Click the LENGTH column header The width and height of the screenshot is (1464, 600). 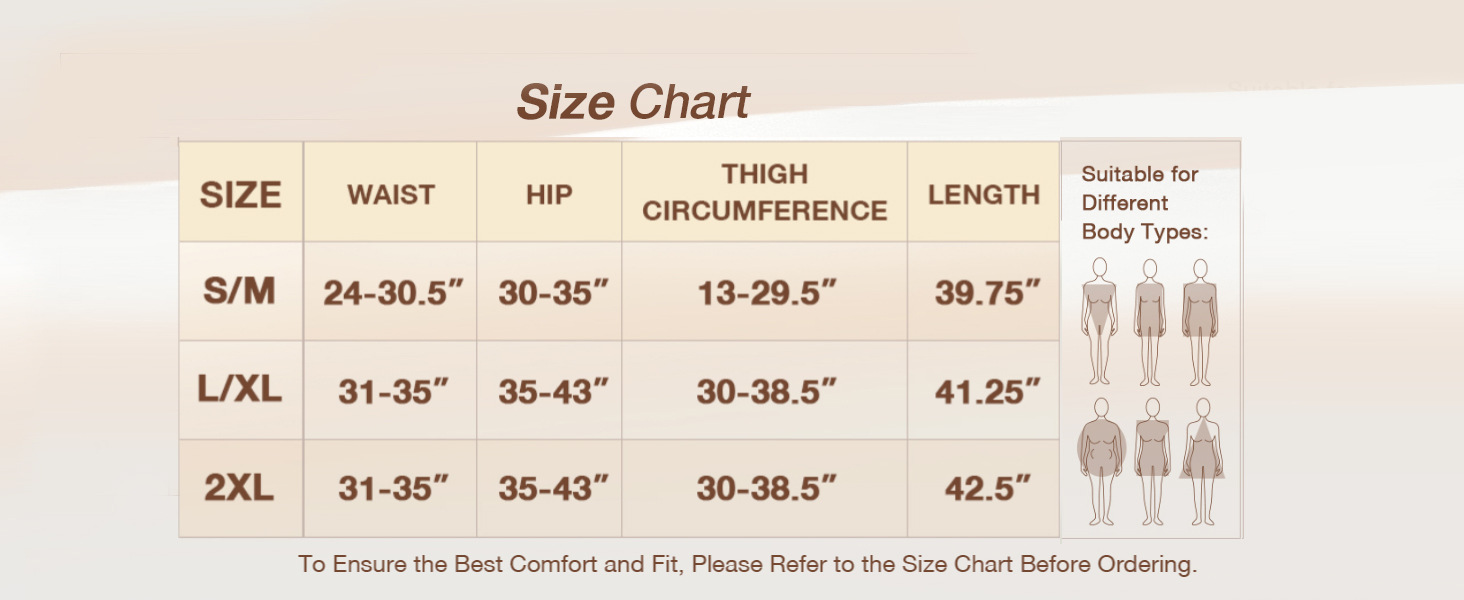point(984,194)
